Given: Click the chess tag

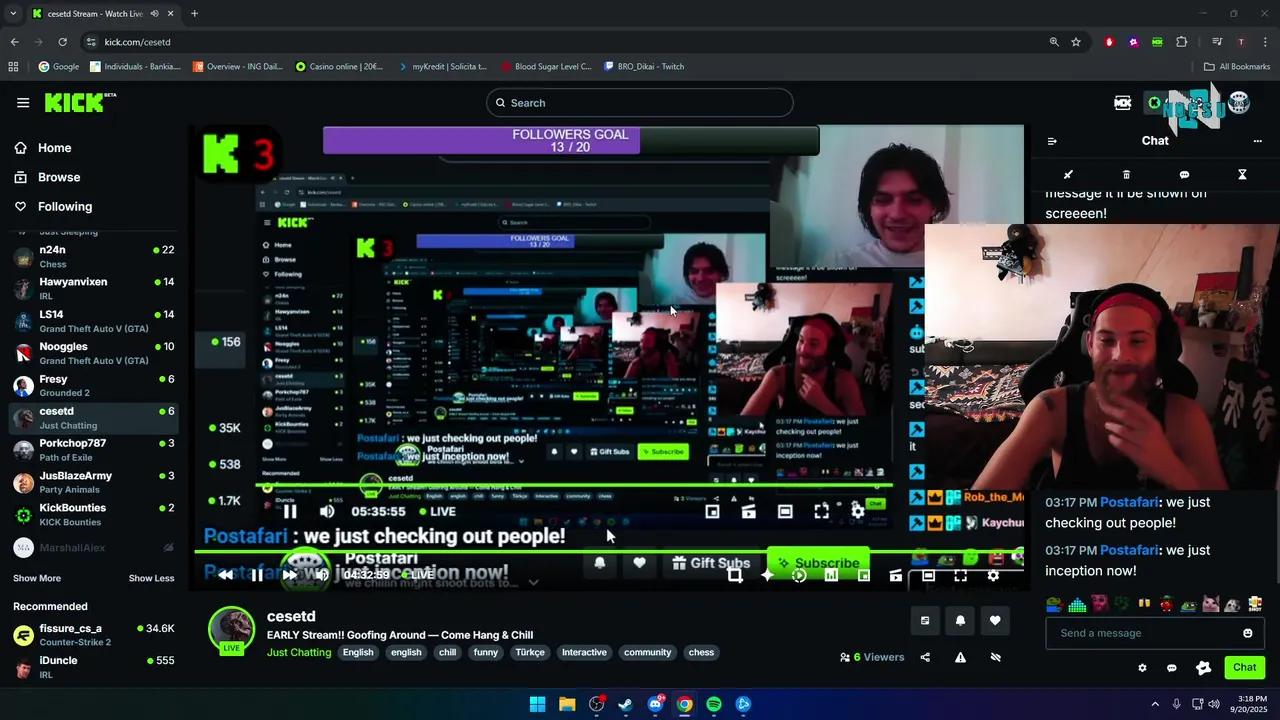Looking at the screenshot, I should (x=701, y=652).
